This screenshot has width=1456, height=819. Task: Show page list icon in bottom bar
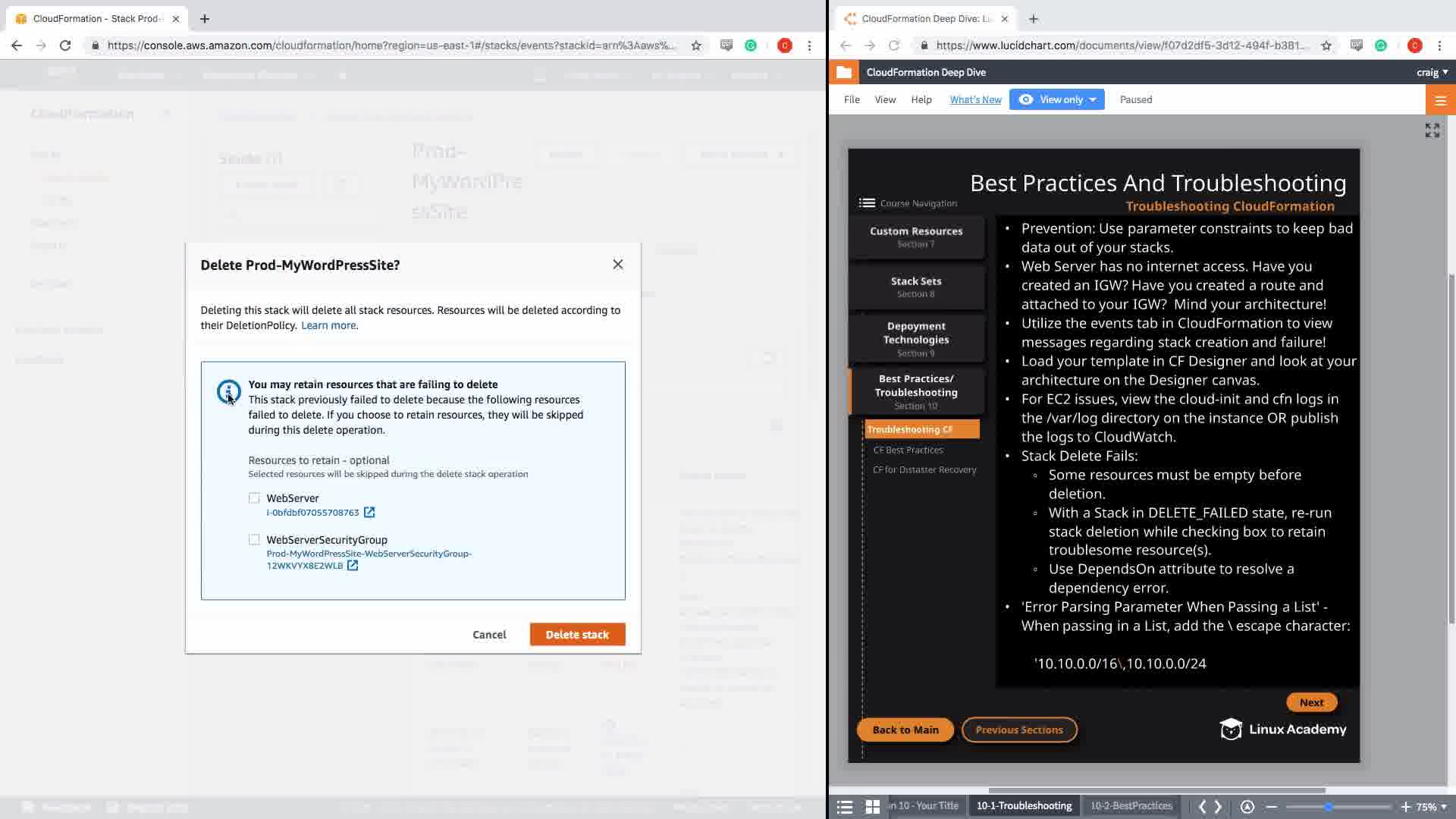coord(845,807)
